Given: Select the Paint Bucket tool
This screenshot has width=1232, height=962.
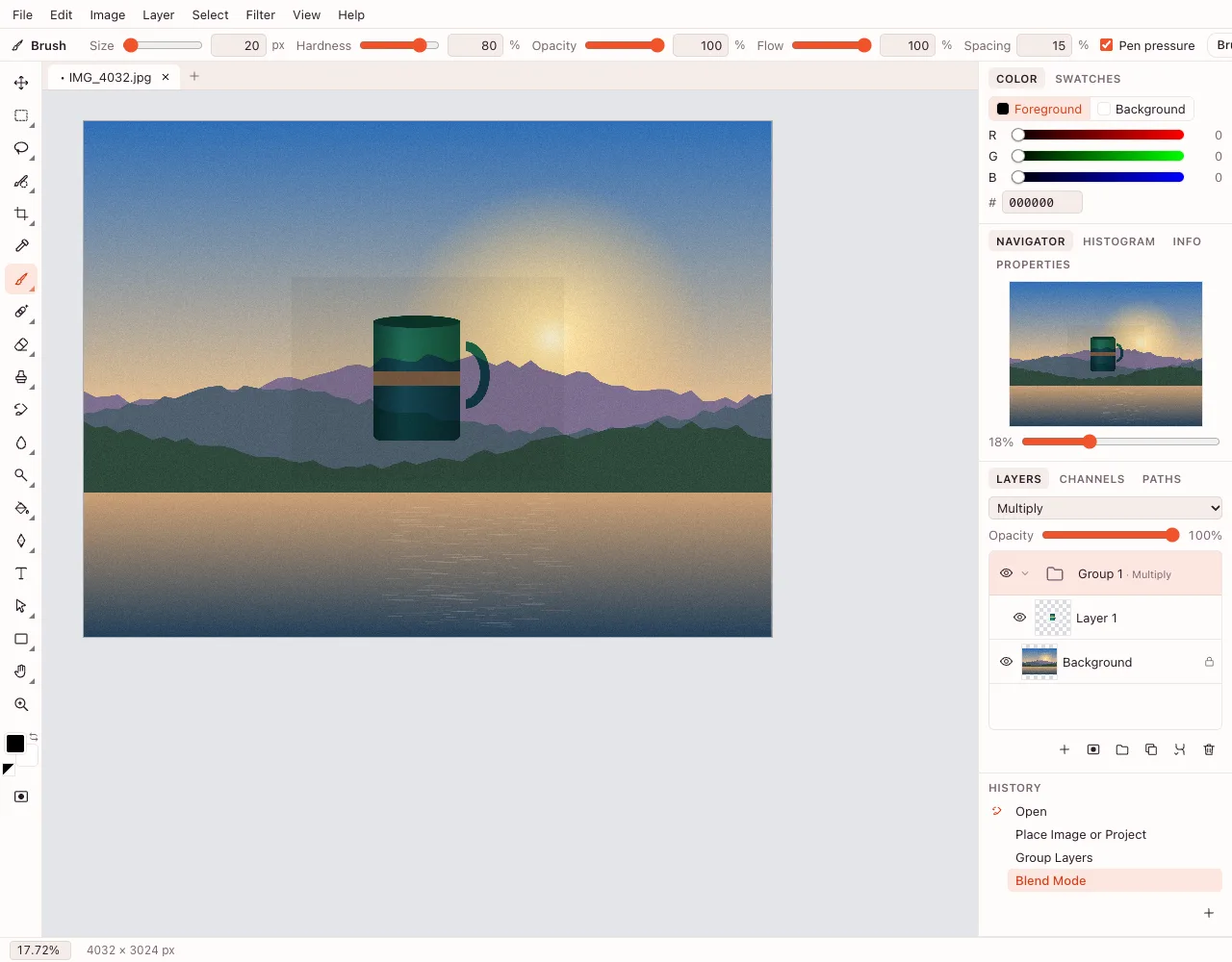Looking at the screenshot, I should coord(21,508).
